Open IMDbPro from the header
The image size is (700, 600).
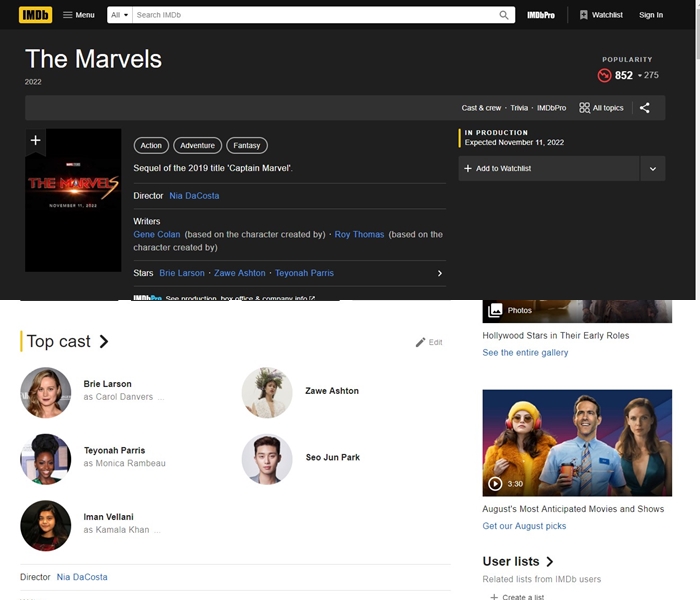(x=541, y=15)
